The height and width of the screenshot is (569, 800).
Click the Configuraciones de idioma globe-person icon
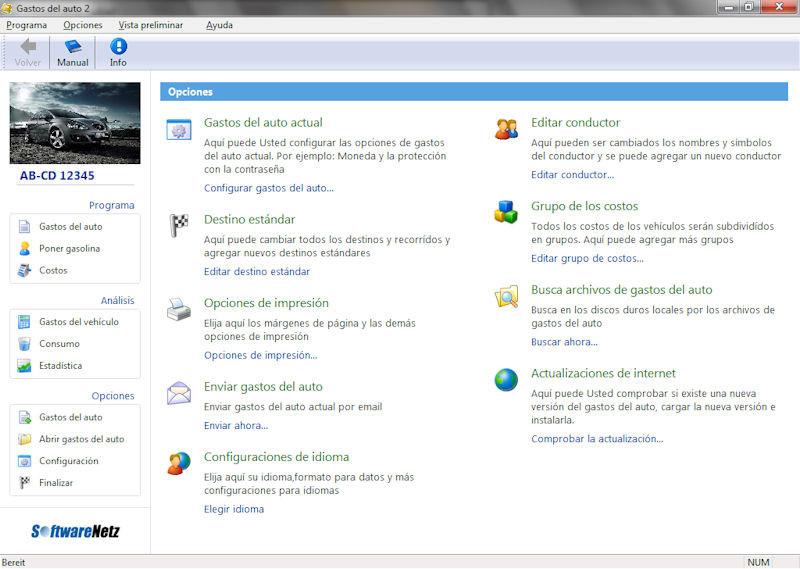click(x=179, y=463)
